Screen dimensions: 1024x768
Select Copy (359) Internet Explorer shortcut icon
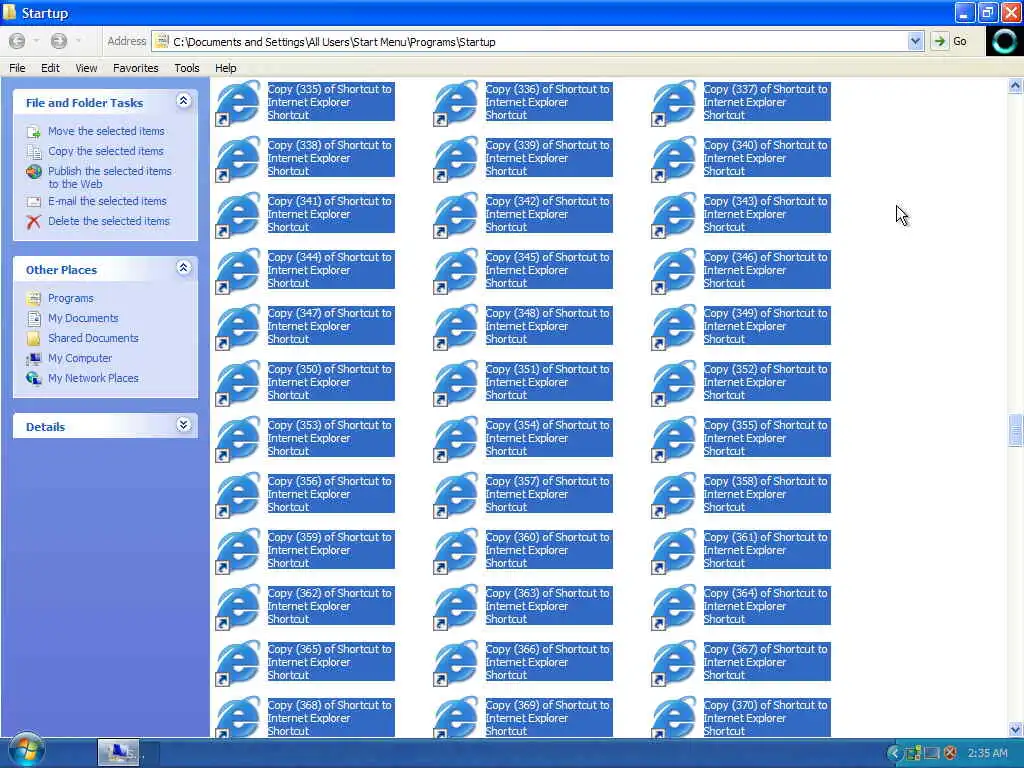[238, 551]
